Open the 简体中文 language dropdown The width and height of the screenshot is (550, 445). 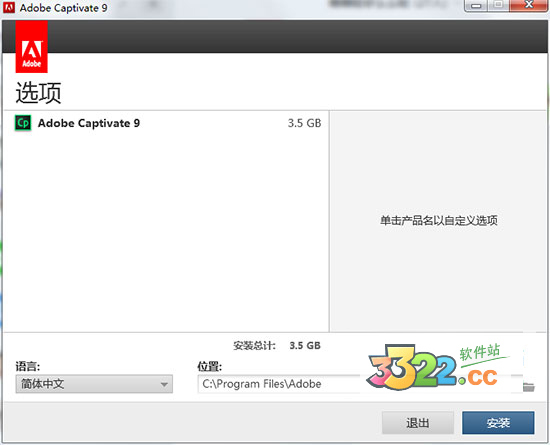pyautogui.click(x=94, y=384)
